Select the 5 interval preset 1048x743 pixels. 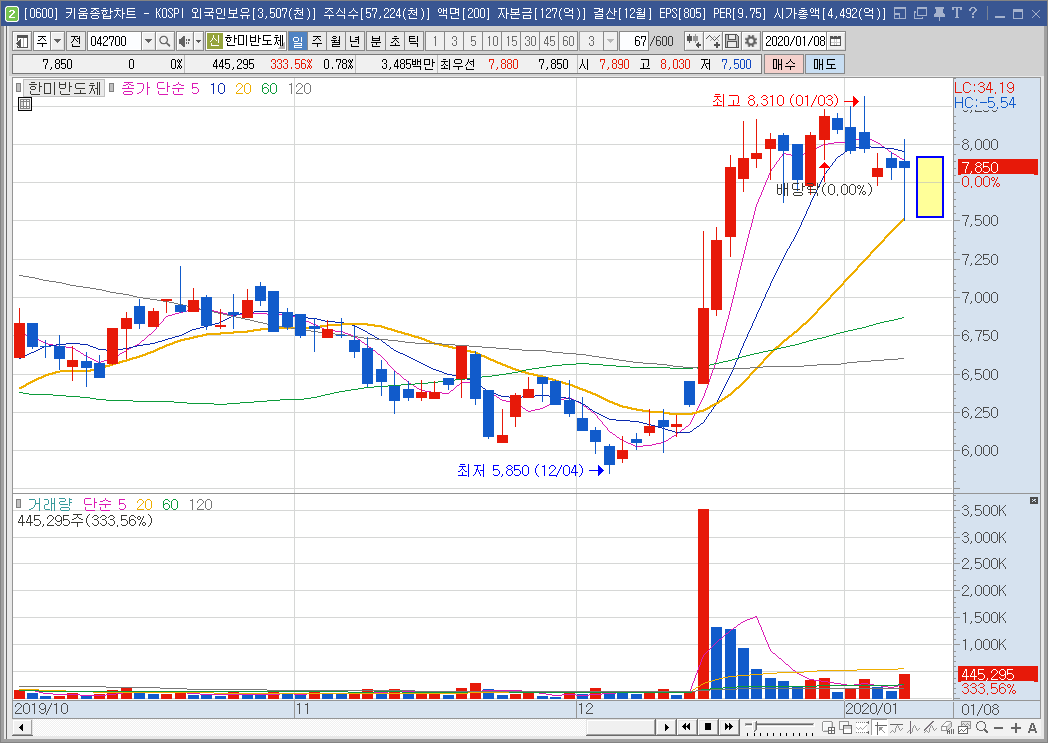click(473, 41)
